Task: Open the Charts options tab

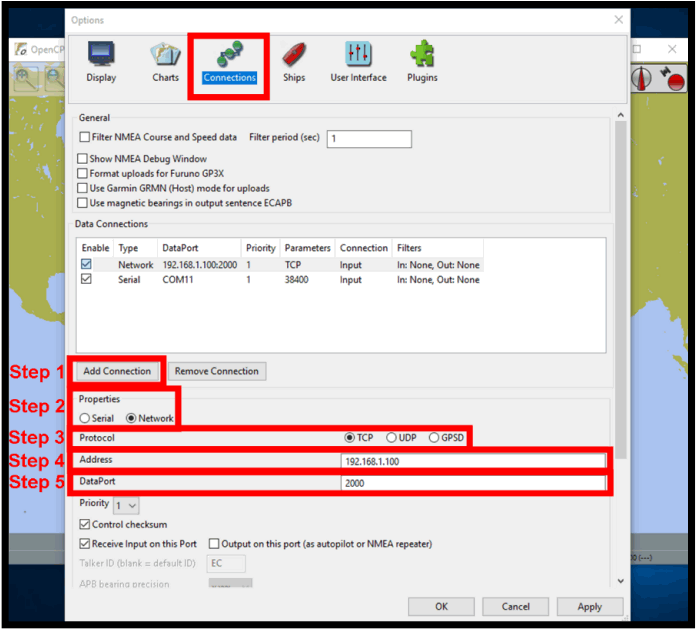Action: click(165, 62)
